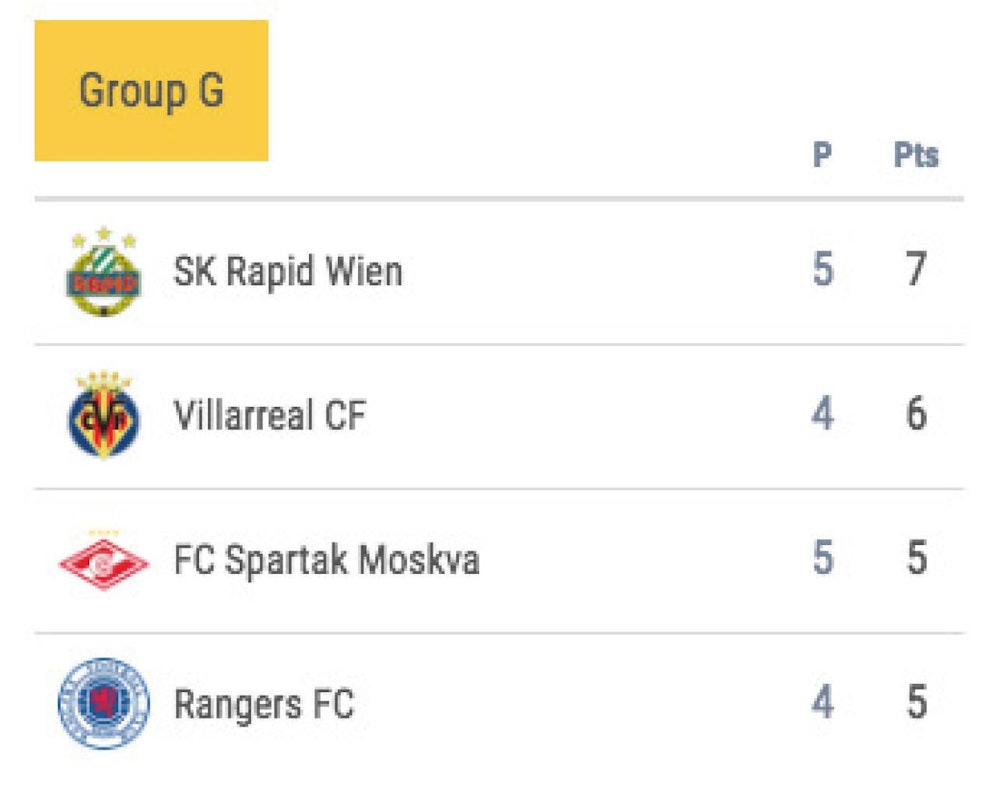Open the Villarreal CF team link
Screen dimensions: 996x802
(x=270, y=415)
